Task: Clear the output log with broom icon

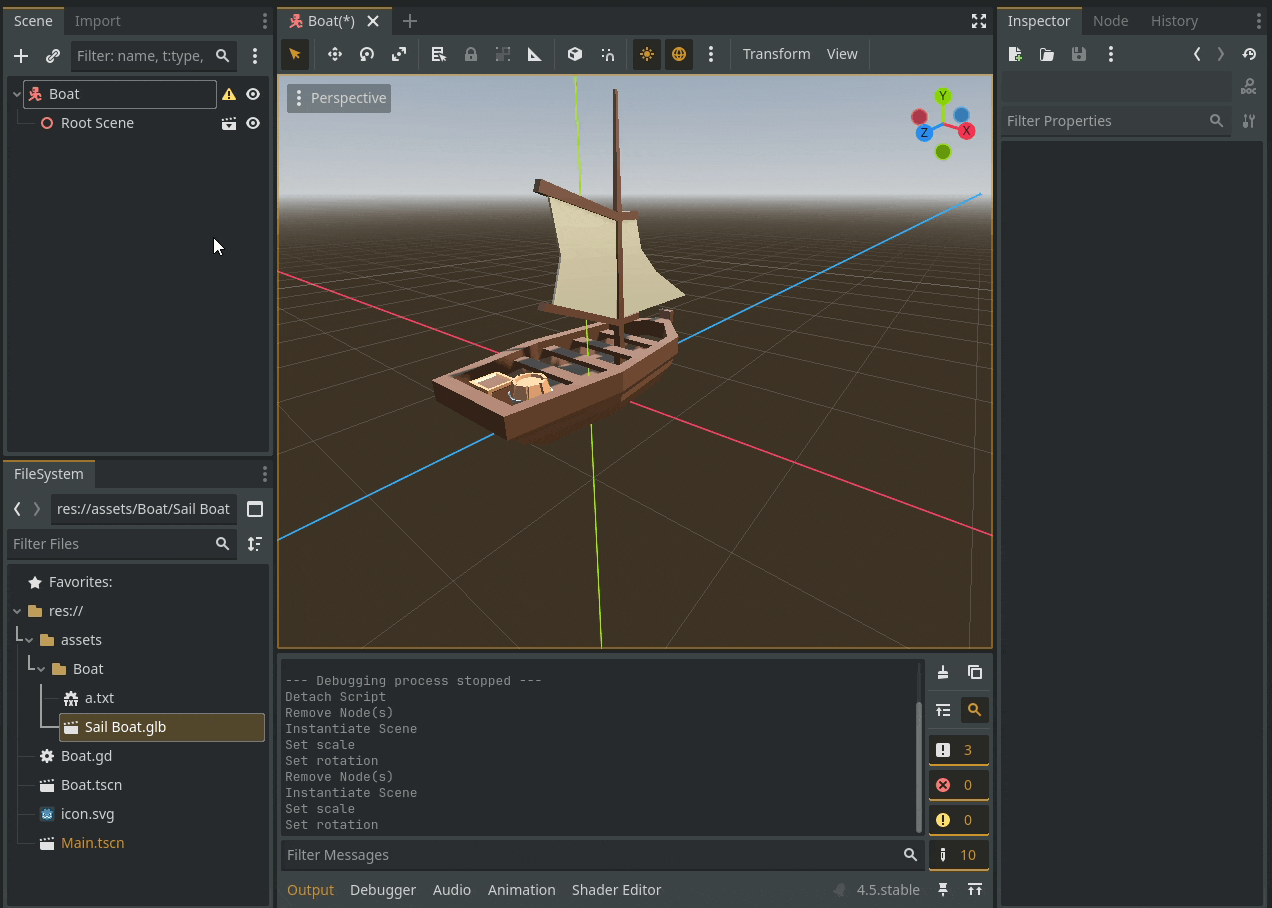Action: click(943, 672)
